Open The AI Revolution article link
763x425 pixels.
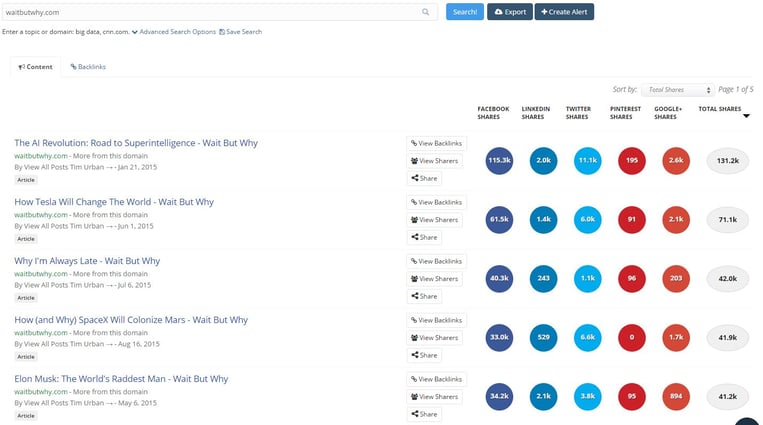pos(136,143)
